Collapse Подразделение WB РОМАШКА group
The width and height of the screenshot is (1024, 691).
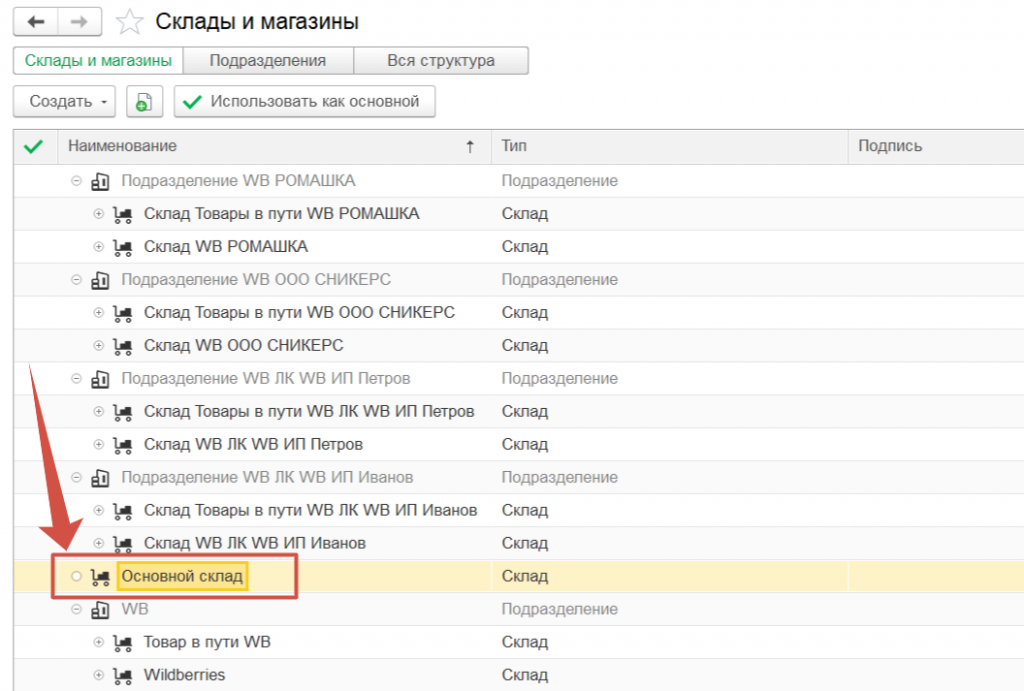76,182
